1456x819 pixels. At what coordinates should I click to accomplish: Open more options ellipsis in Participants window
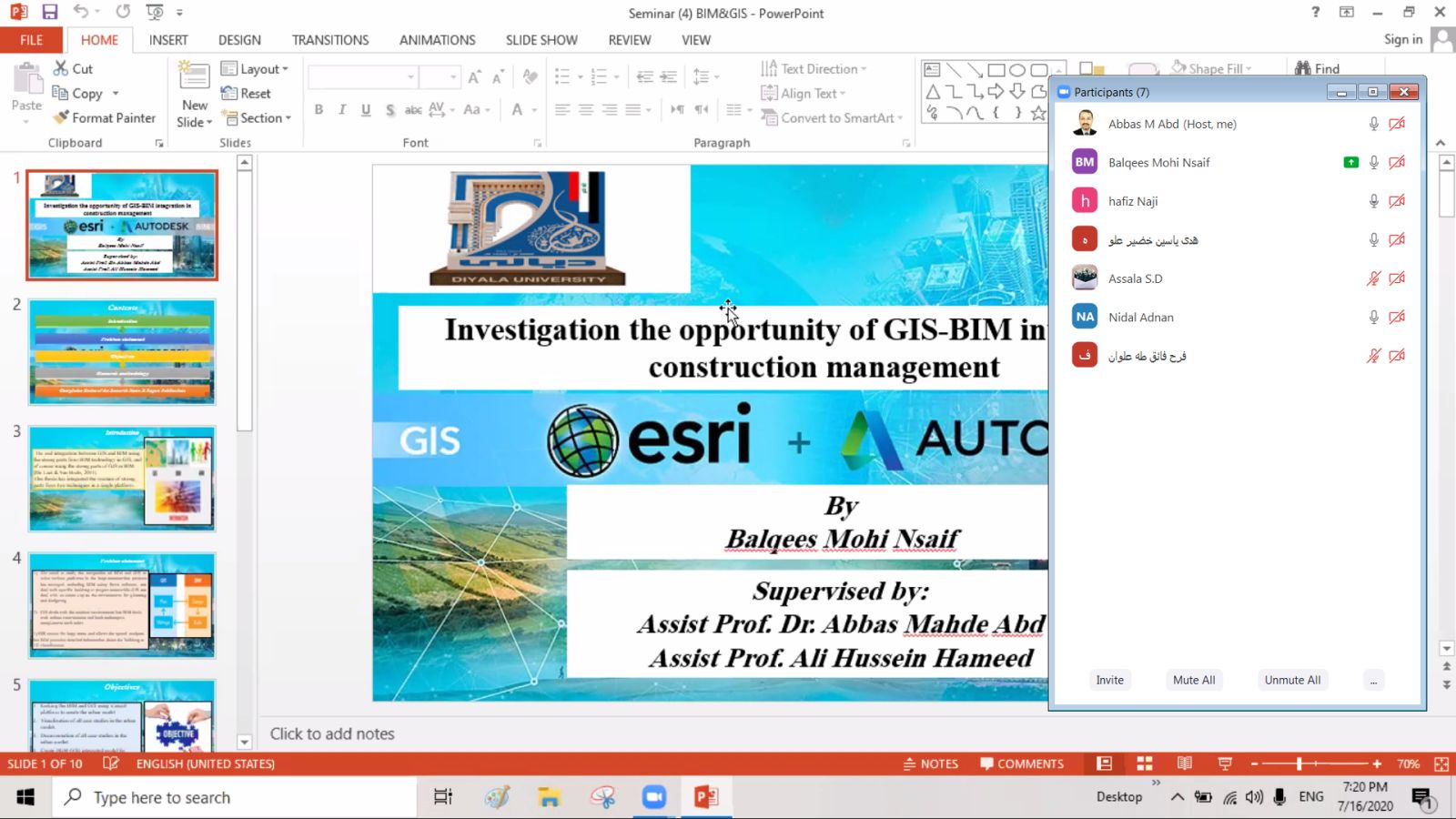[1373, 680]
